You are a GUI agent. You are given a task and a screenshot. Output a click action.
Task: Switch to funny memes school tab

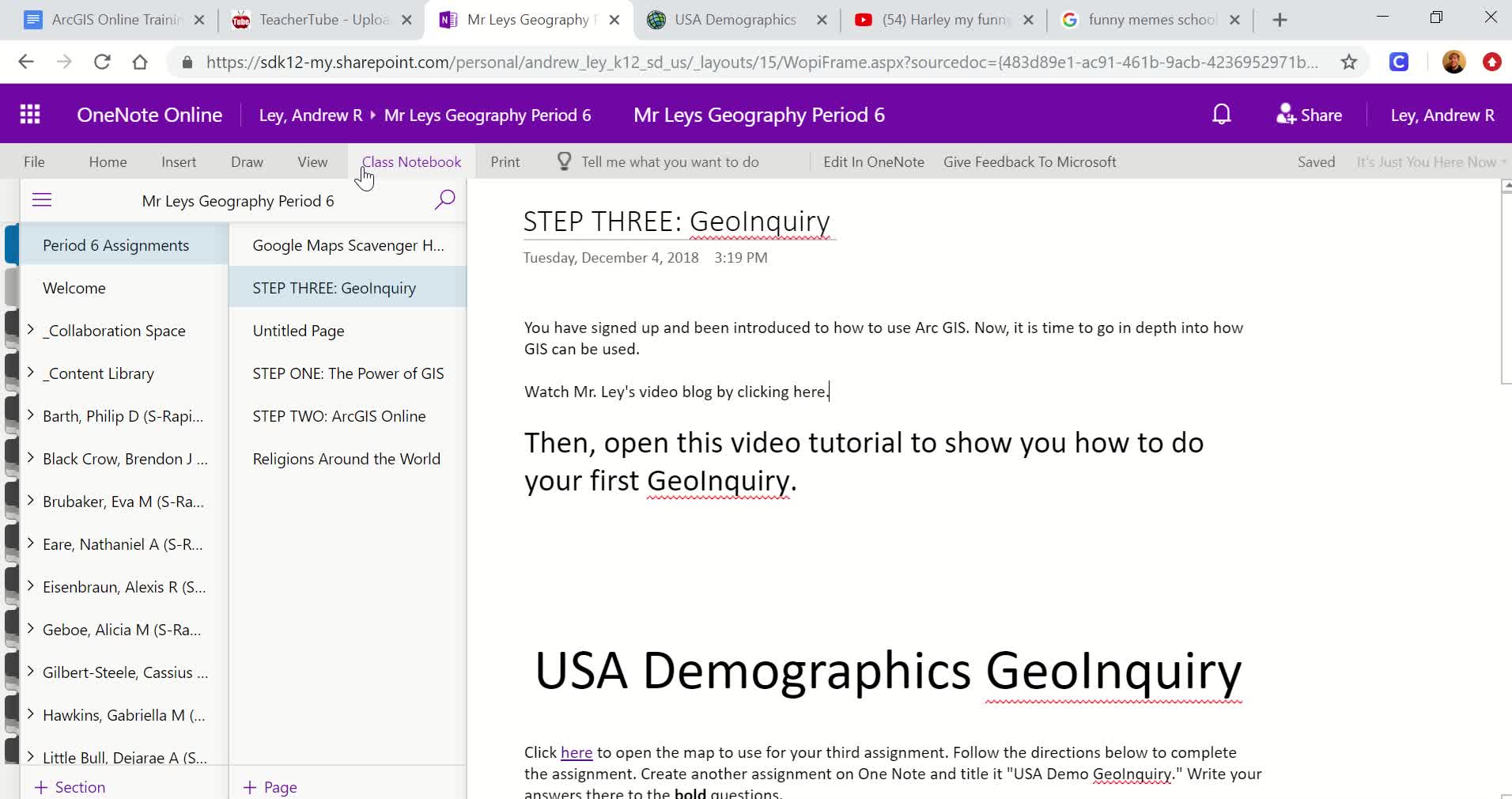click(1151, 20)
